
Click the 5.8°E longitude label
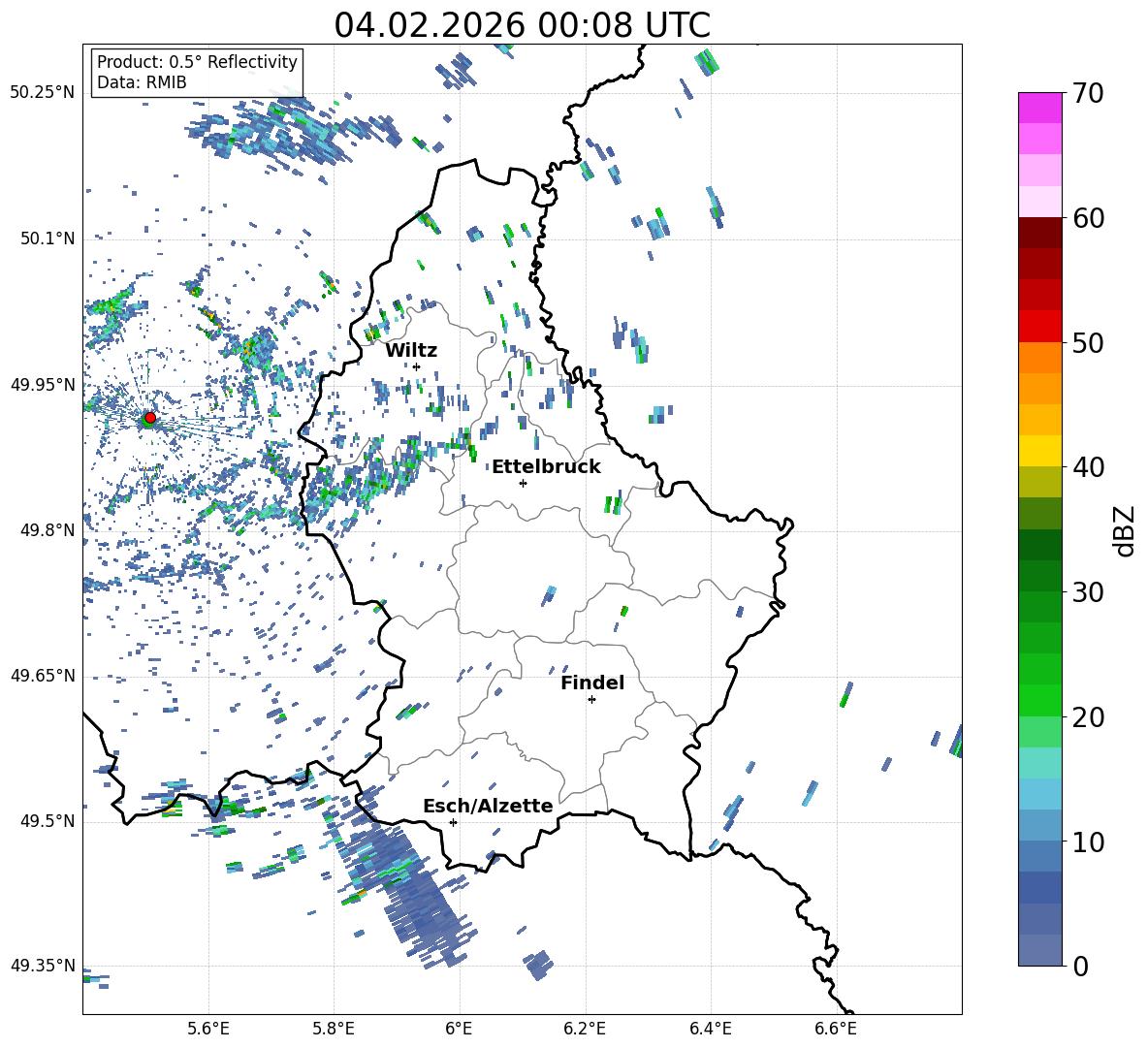click(x=334, y=1029)
